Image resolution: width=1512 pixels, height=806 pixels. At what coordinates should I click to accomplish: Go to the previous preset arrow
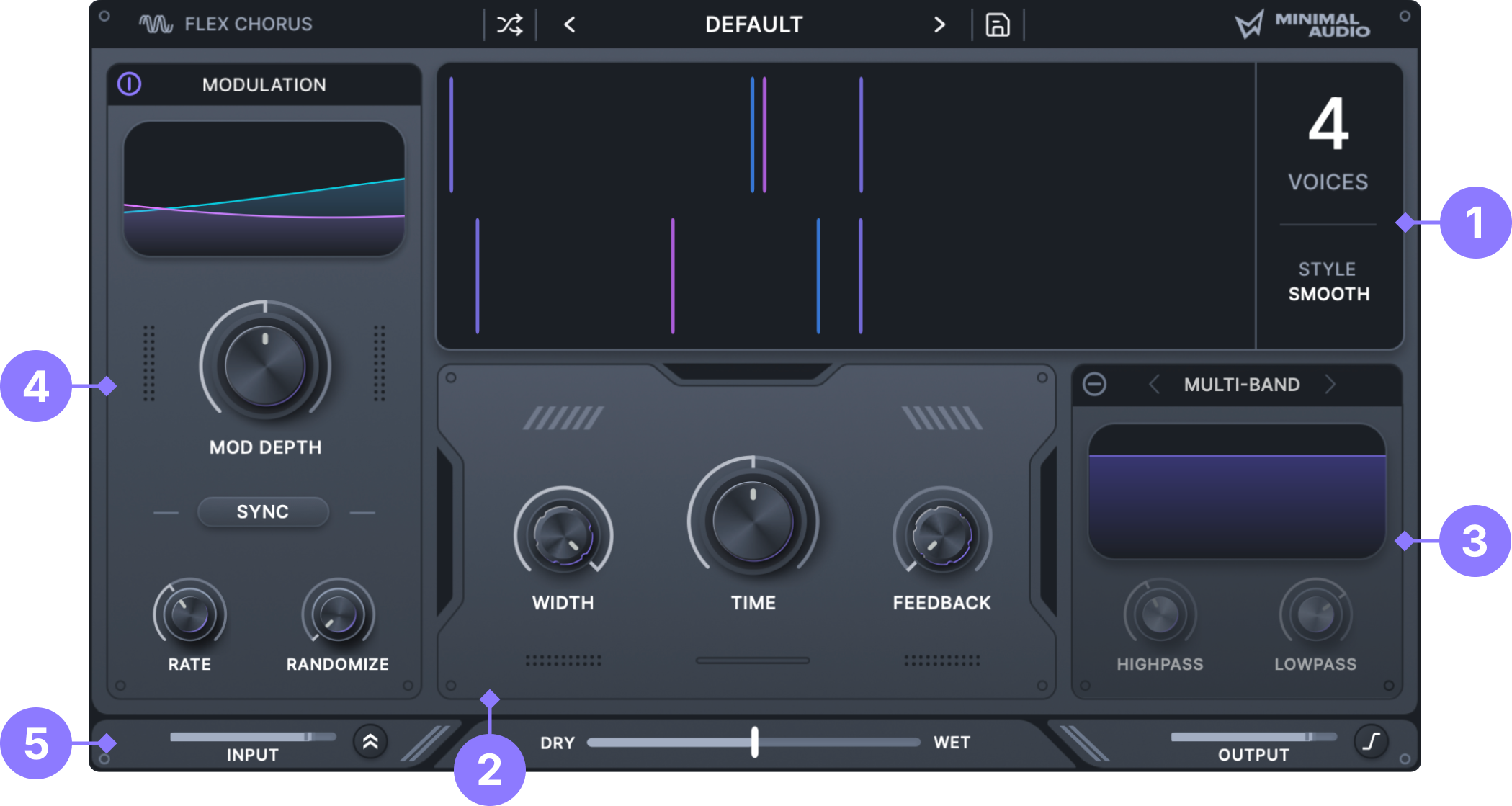pyautogui.click(x=569, y=25)
